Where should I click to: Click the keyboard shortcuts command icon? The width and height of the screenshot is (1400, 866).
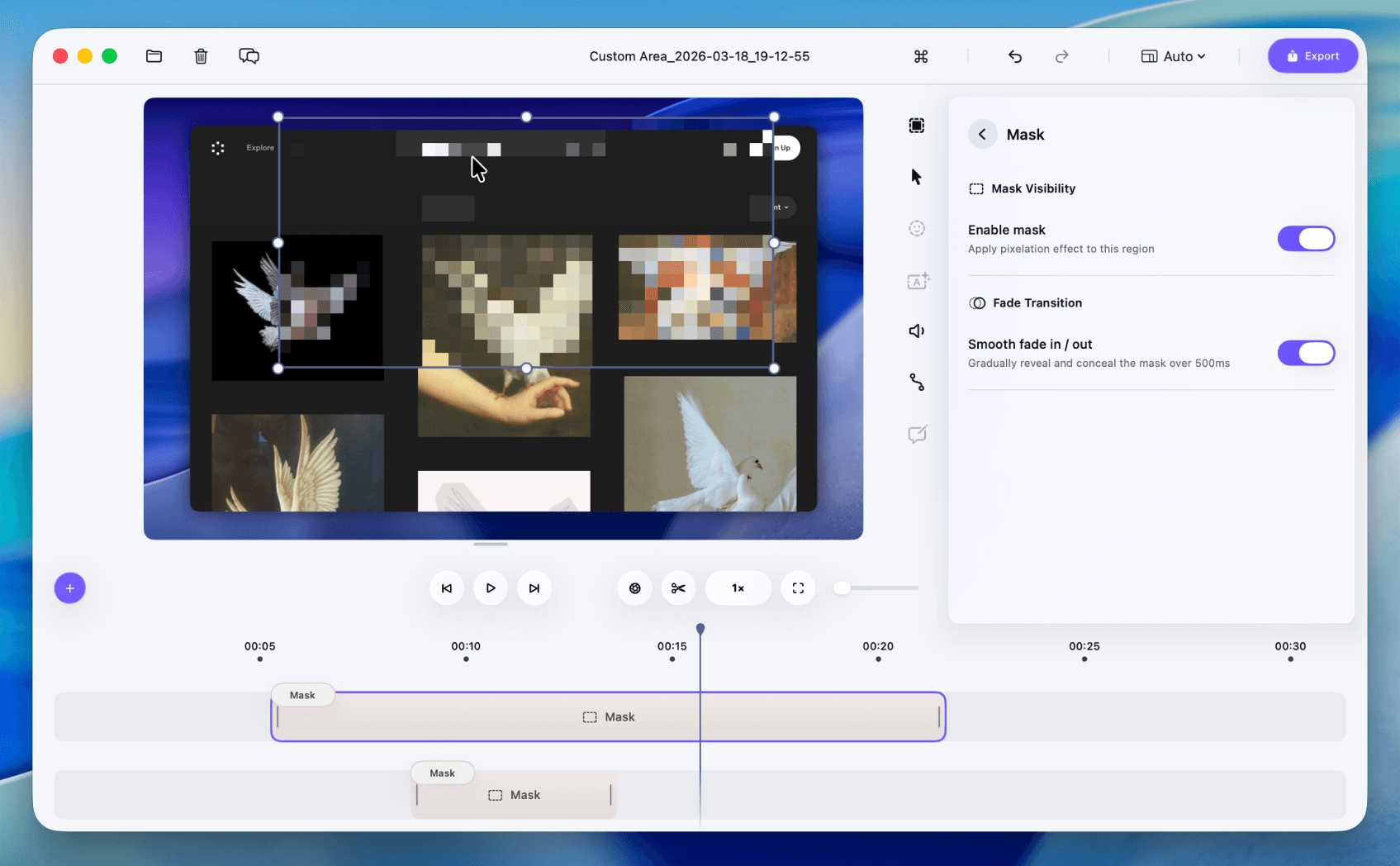[x=921, y=56]
